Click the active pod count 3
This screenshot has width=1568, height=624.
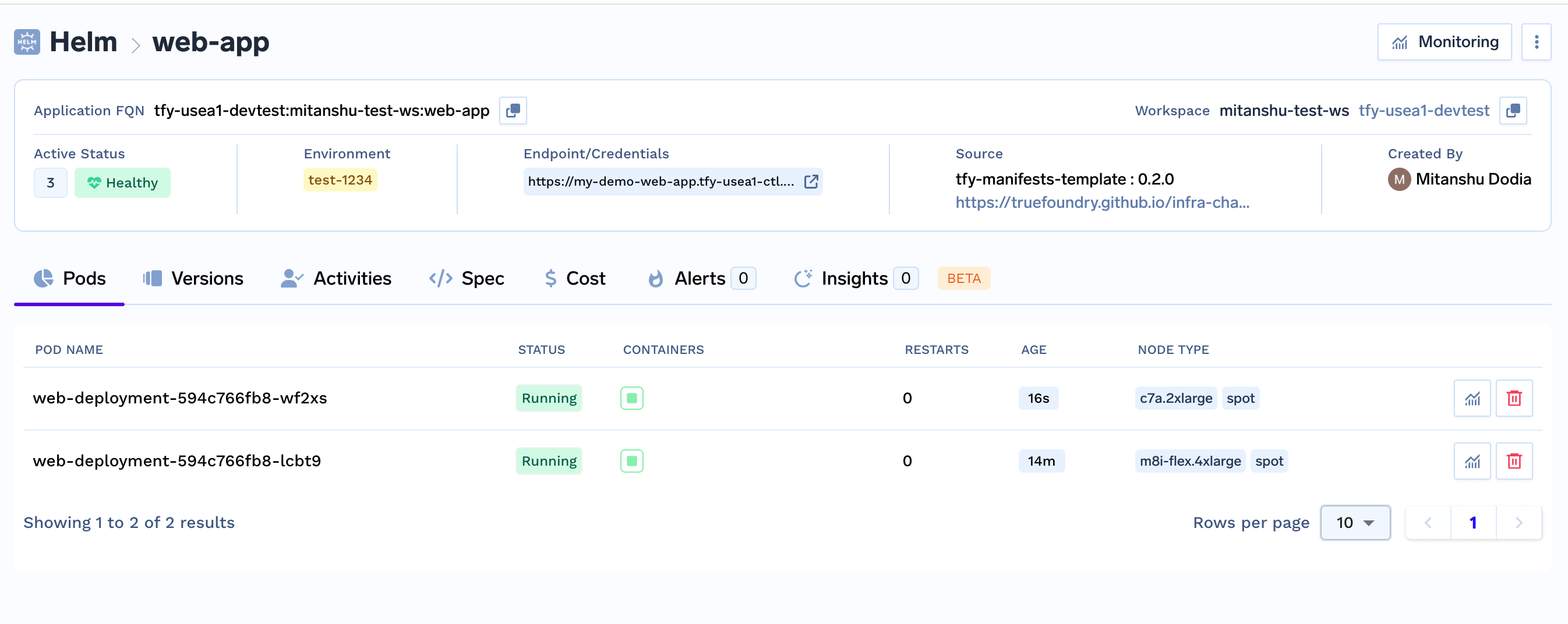(51, 182)
